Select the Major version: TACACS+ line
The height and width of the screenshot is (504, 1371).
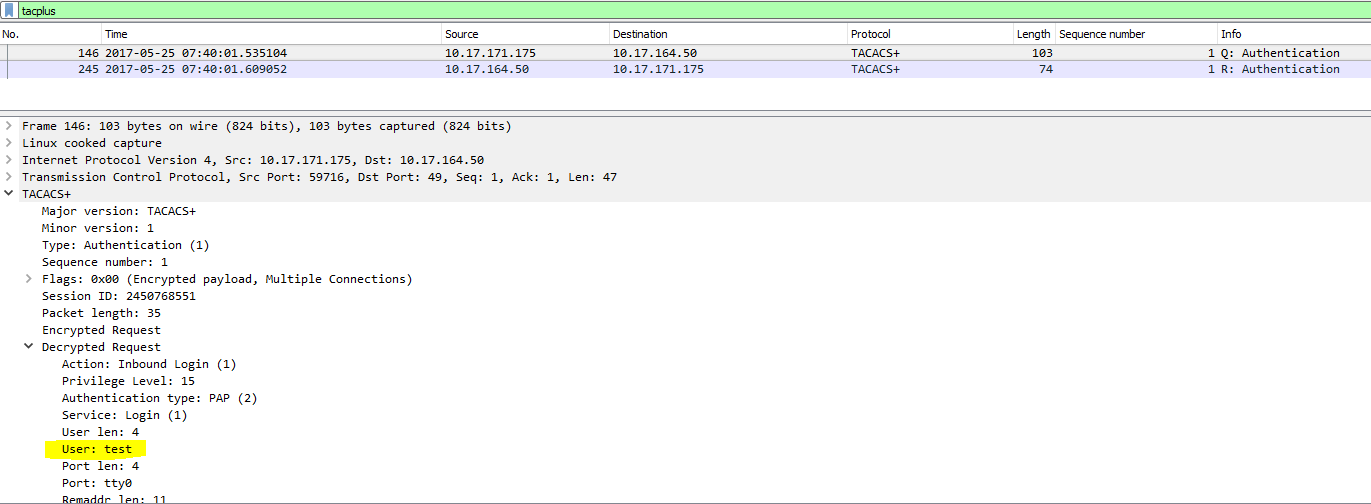(119, 211)
